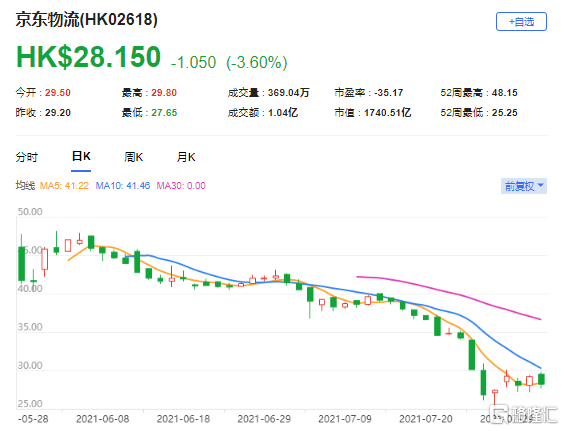The height and width of the screenshot is (431, 564).
Task: Click the 市盈率 value -35.17
Action: tap(388, 93)
